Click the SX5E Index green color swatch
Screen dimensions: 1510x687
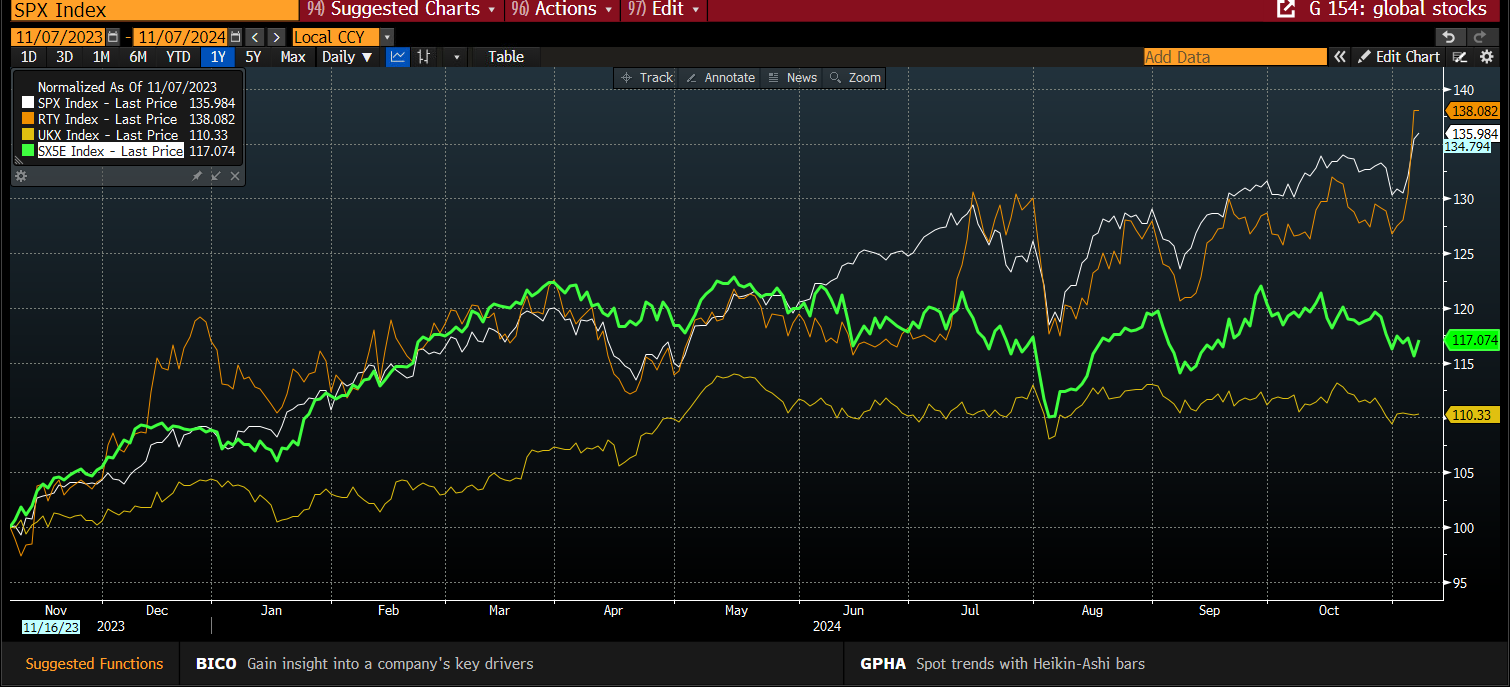click(x=28, y=151)
